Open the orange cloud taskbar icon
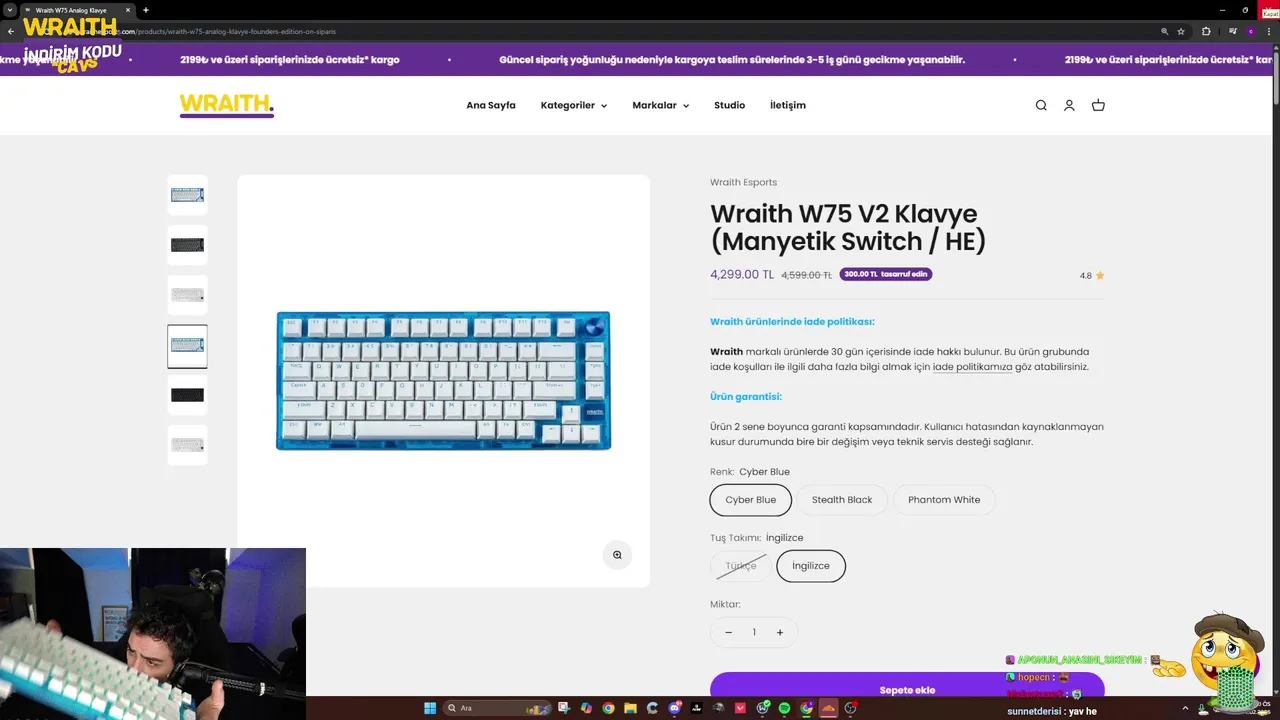Screen dimensions: 1280x720 tap(829, 708)
